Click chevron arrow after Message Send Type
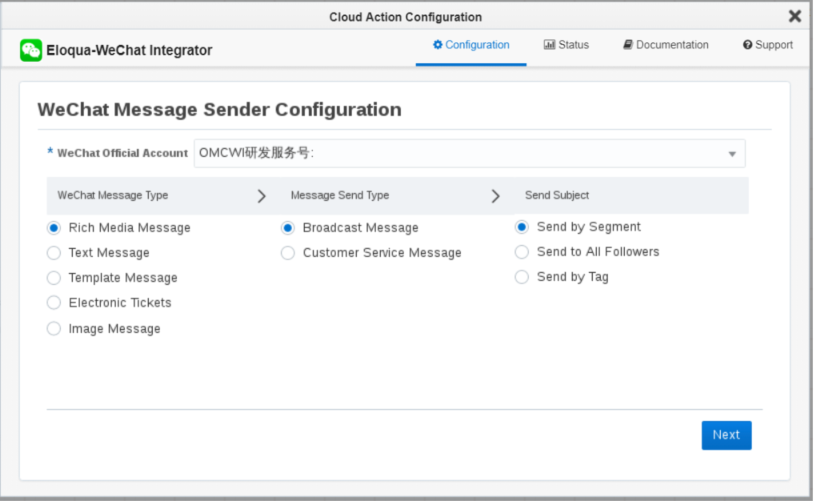814x501 pixels. coord(495,196)
